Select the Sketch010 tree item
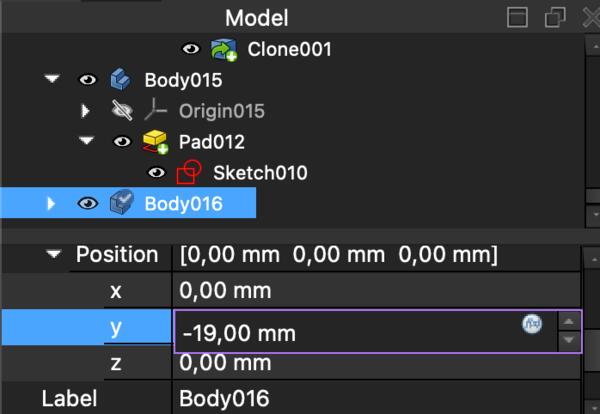Screen dimensions: 600x414 coord(260,173)
